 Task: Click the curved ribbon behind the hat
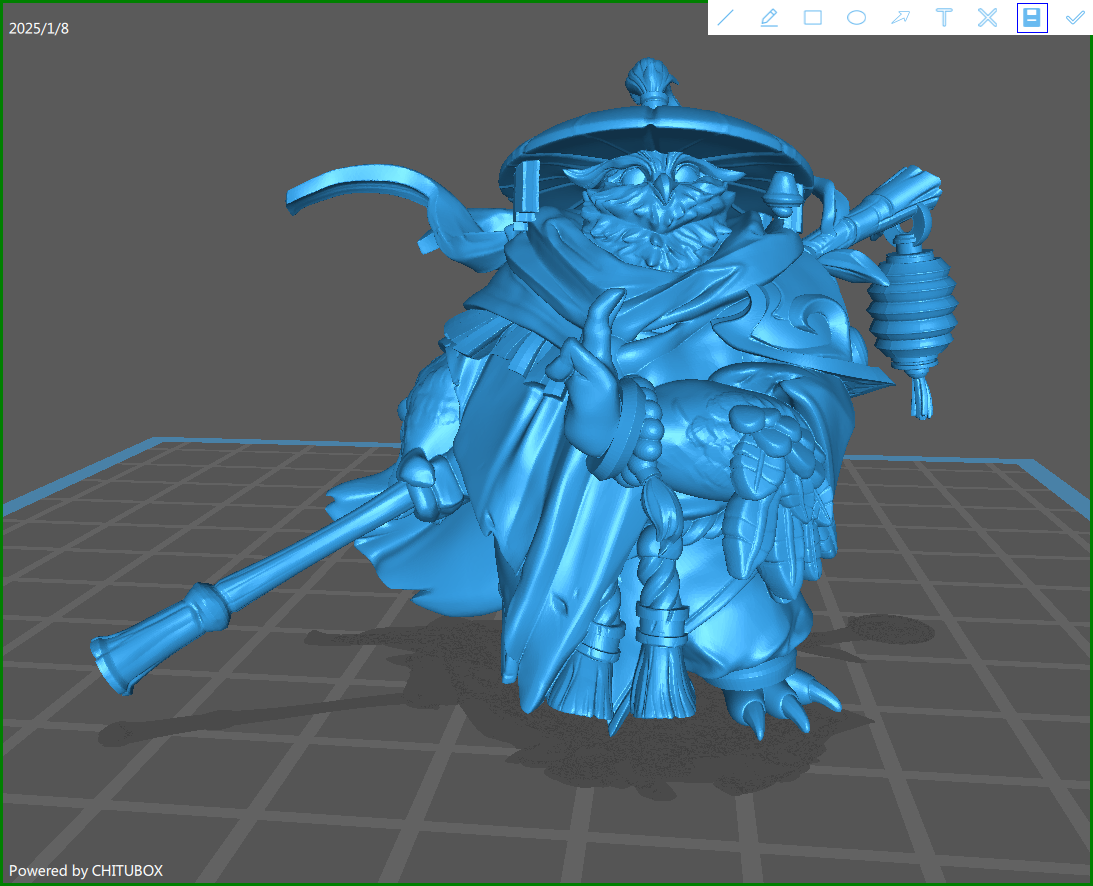pyautogui.click(x=360, y=192)
